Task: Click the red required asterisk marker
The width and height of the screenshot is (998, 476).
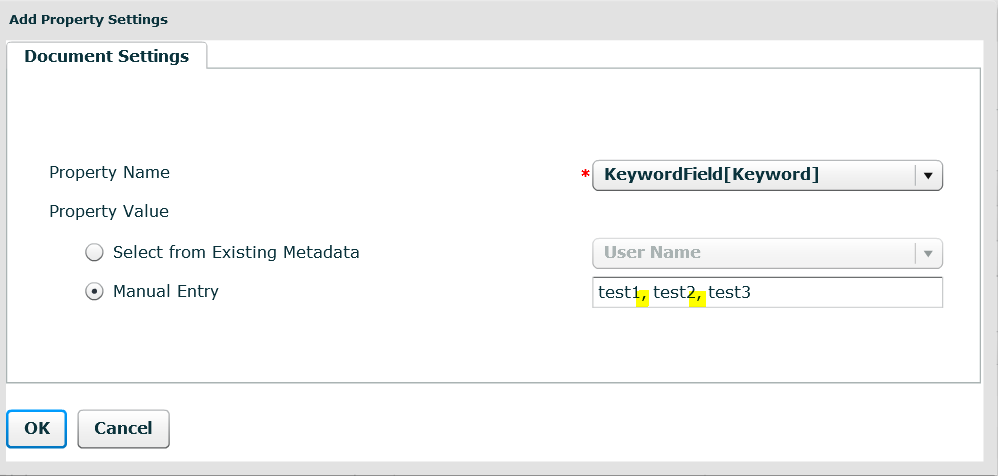Action: tap(585, 175)
